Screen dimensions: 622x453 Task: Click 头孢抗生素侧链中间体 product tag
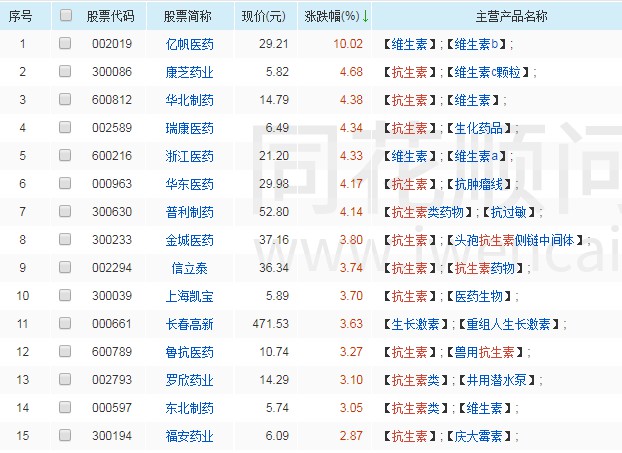click(x=514, y=240)
